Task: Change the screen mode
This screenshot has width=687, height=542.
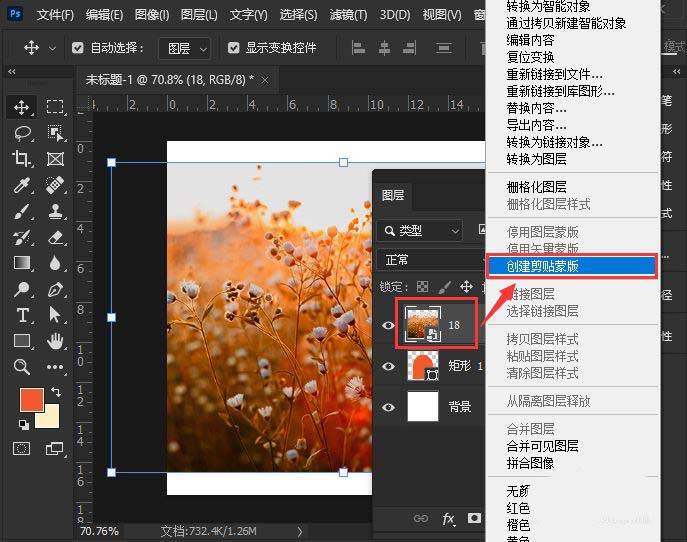Action: click(55, 448)
